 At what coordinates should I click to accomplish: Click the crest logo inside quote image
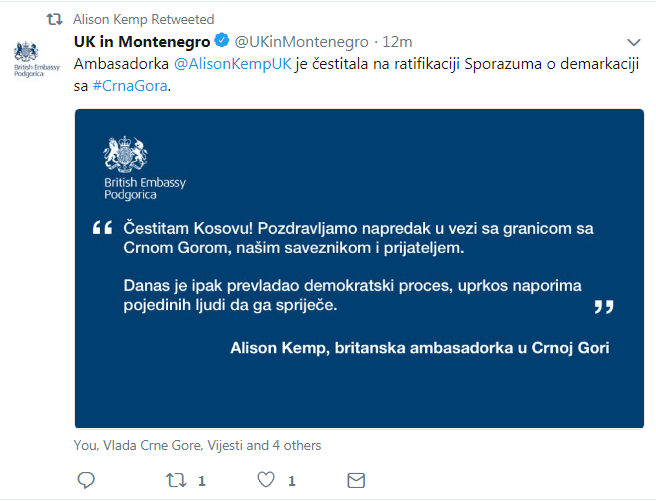126,154
